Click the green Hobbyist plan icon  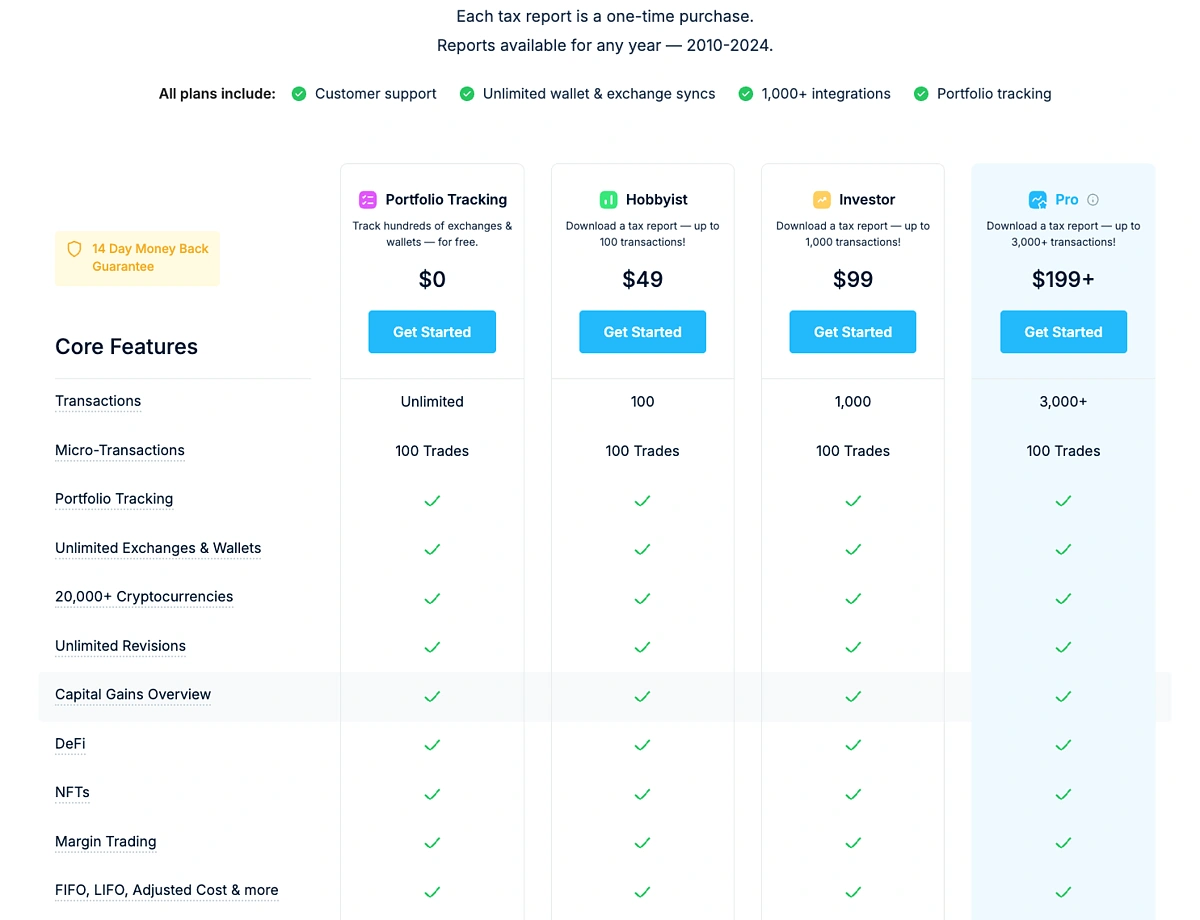tap(608, 199)
